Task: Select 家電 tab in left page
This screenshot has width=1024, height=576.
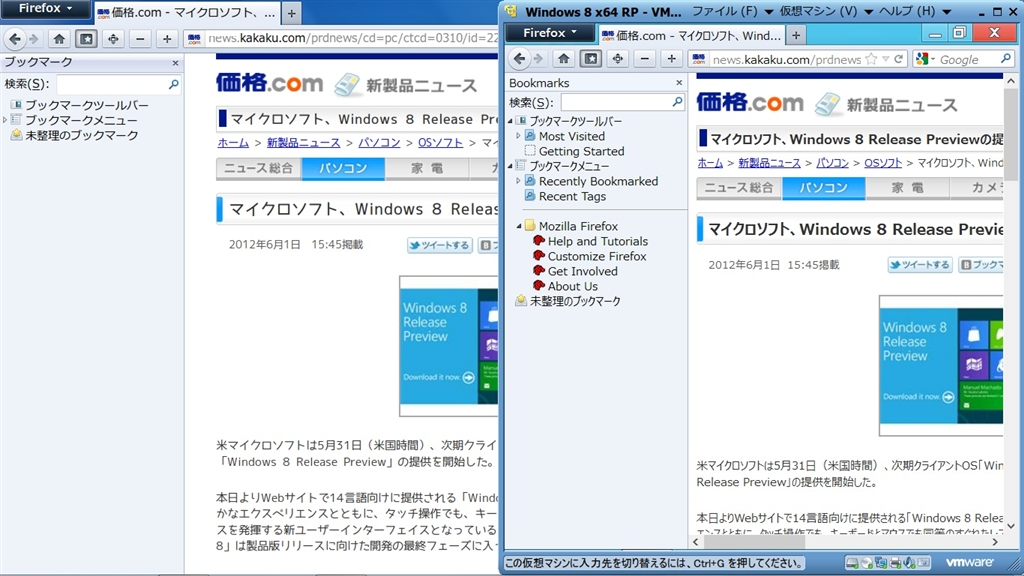Action: [x=427, y=168]
